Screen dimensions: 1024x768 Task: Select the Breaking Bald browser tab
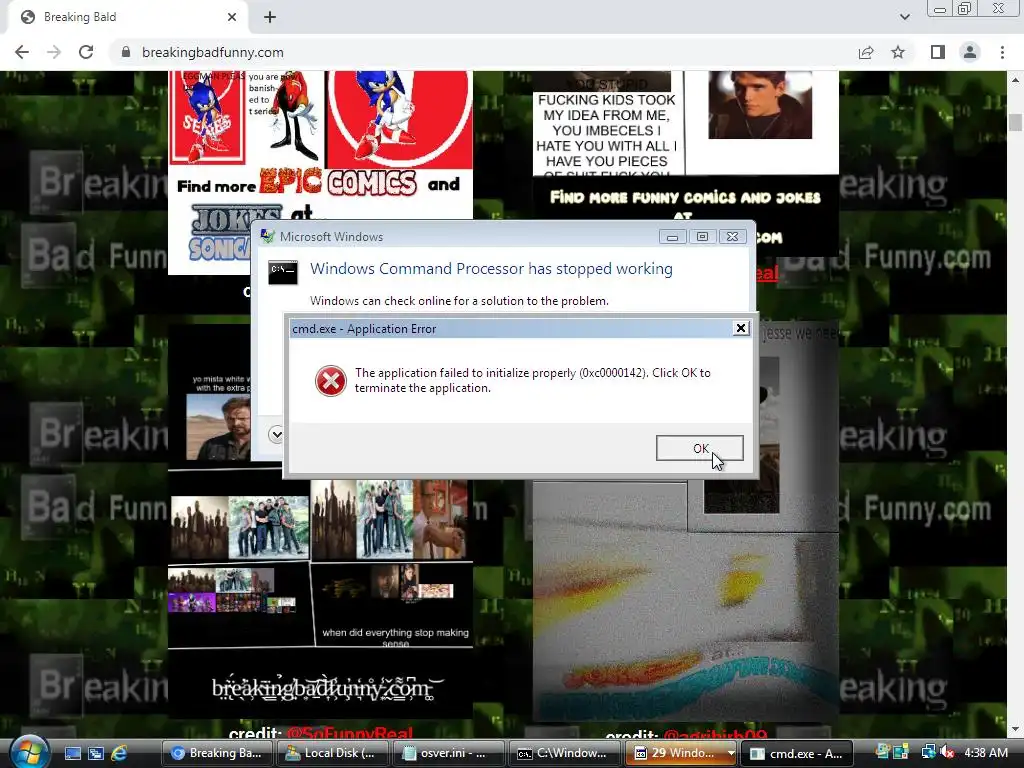127,17
